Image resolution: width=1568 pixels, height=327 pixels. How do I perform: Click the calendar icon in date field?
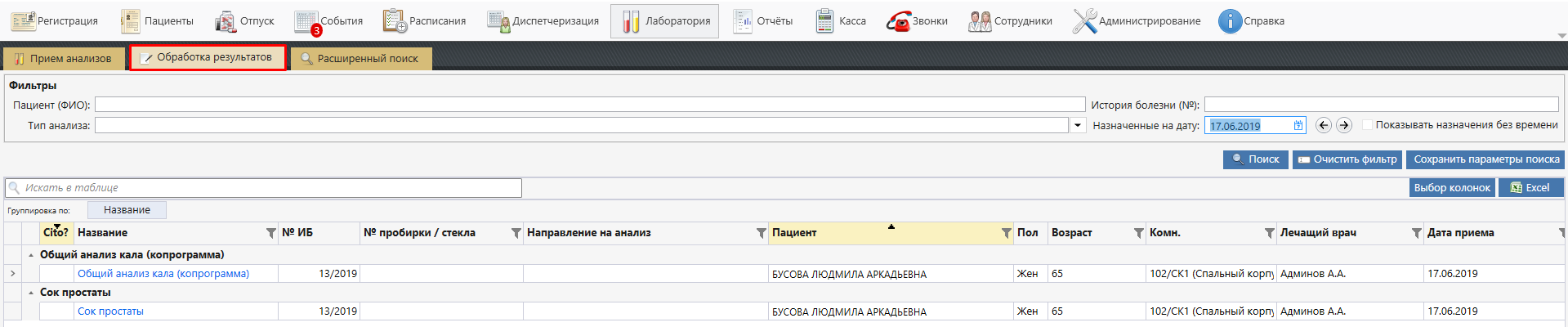1298,125
